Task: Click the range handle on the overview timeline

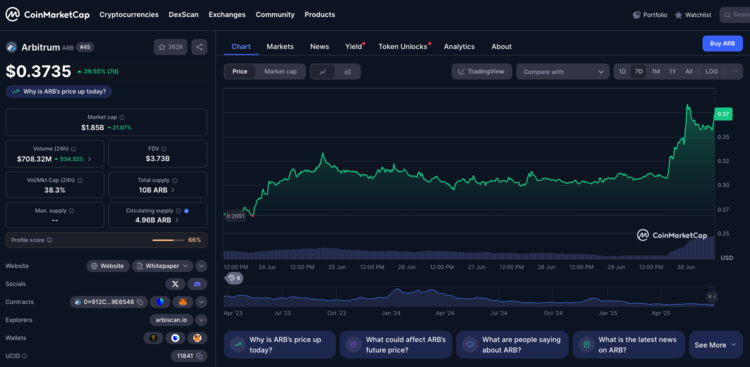Action: click(711, 297)
